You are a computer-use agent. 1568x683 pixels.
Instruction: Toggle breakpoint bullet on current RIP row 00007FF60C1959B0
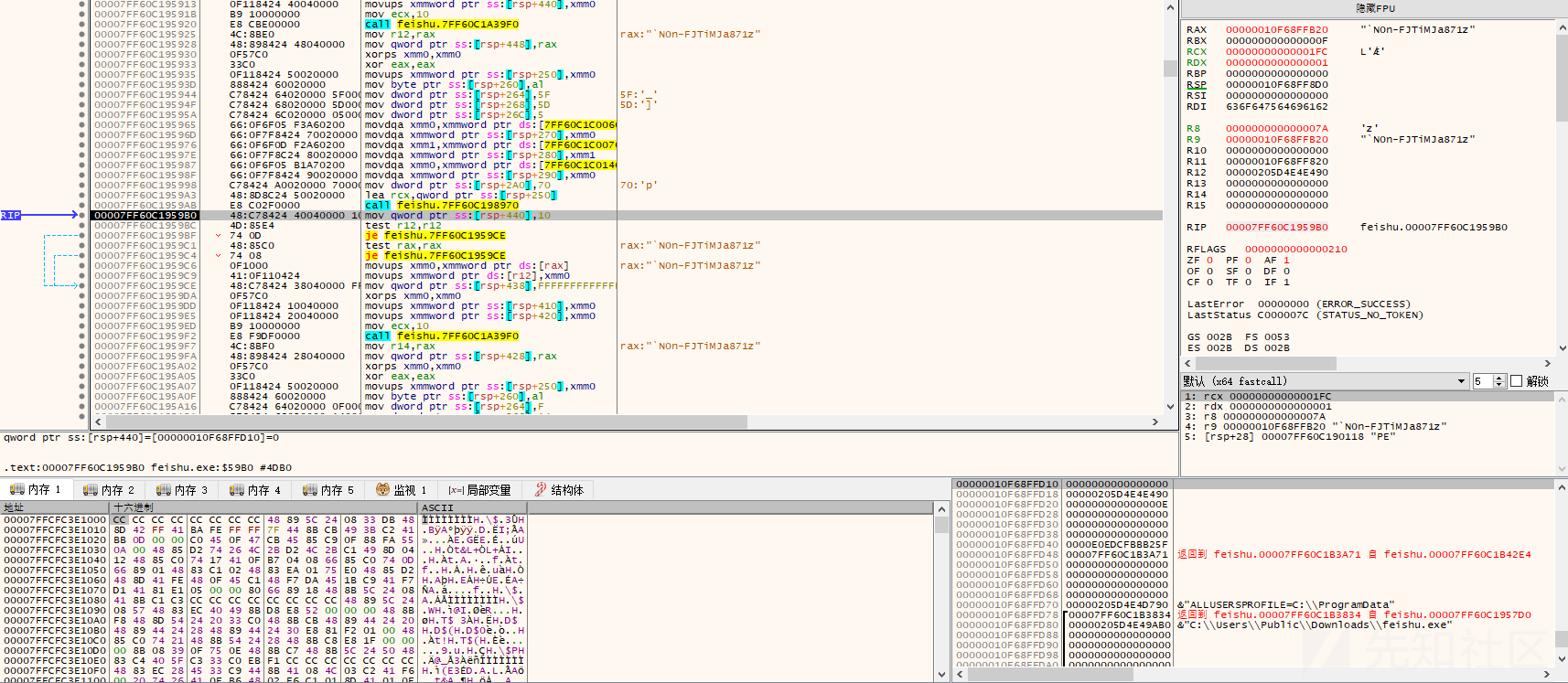click(82, 216)
